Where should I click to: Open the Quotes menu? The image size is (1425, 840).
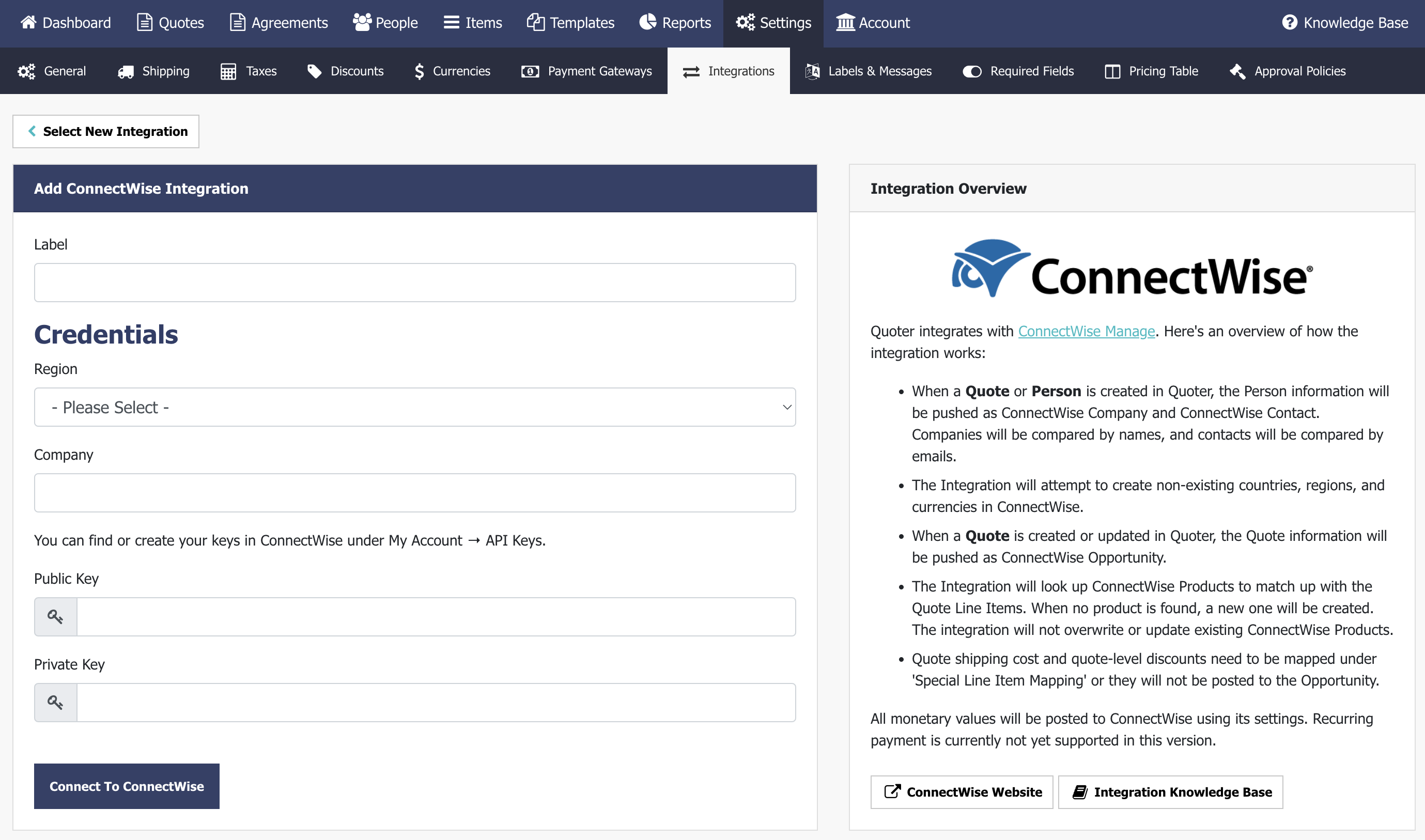[171, 23]
